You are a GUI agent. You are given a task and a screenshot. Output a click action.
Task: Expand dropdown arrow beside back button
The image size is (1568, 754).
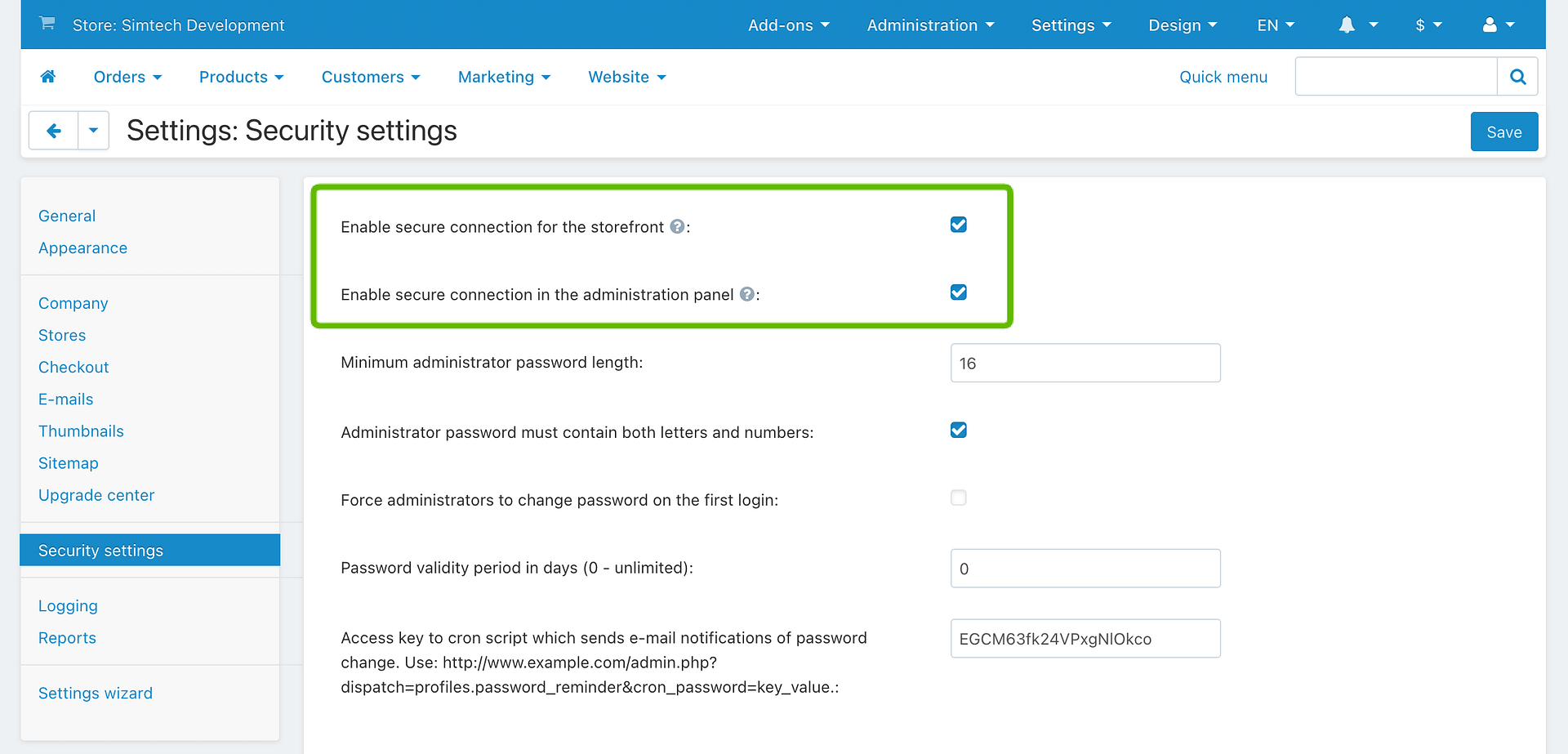click(93, 131)
